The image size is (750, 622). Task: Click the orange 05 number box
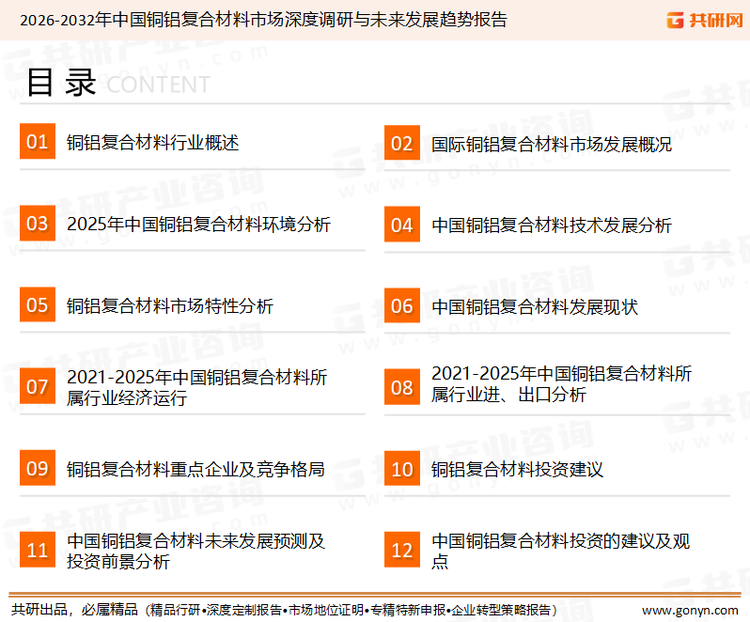pyautogui.click(x=37, y=304)
